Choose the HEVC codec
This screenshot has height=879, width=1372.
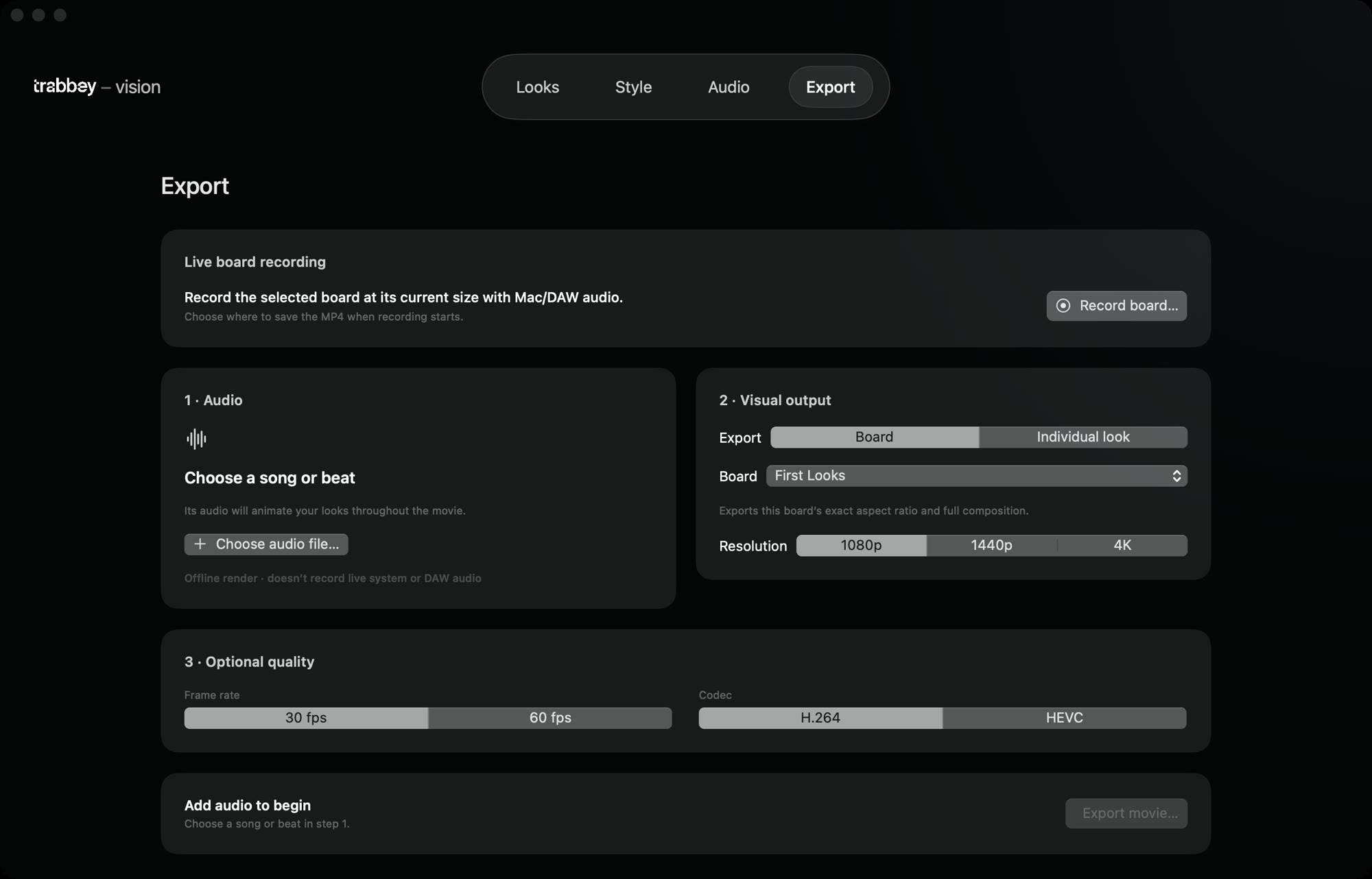1065,718
